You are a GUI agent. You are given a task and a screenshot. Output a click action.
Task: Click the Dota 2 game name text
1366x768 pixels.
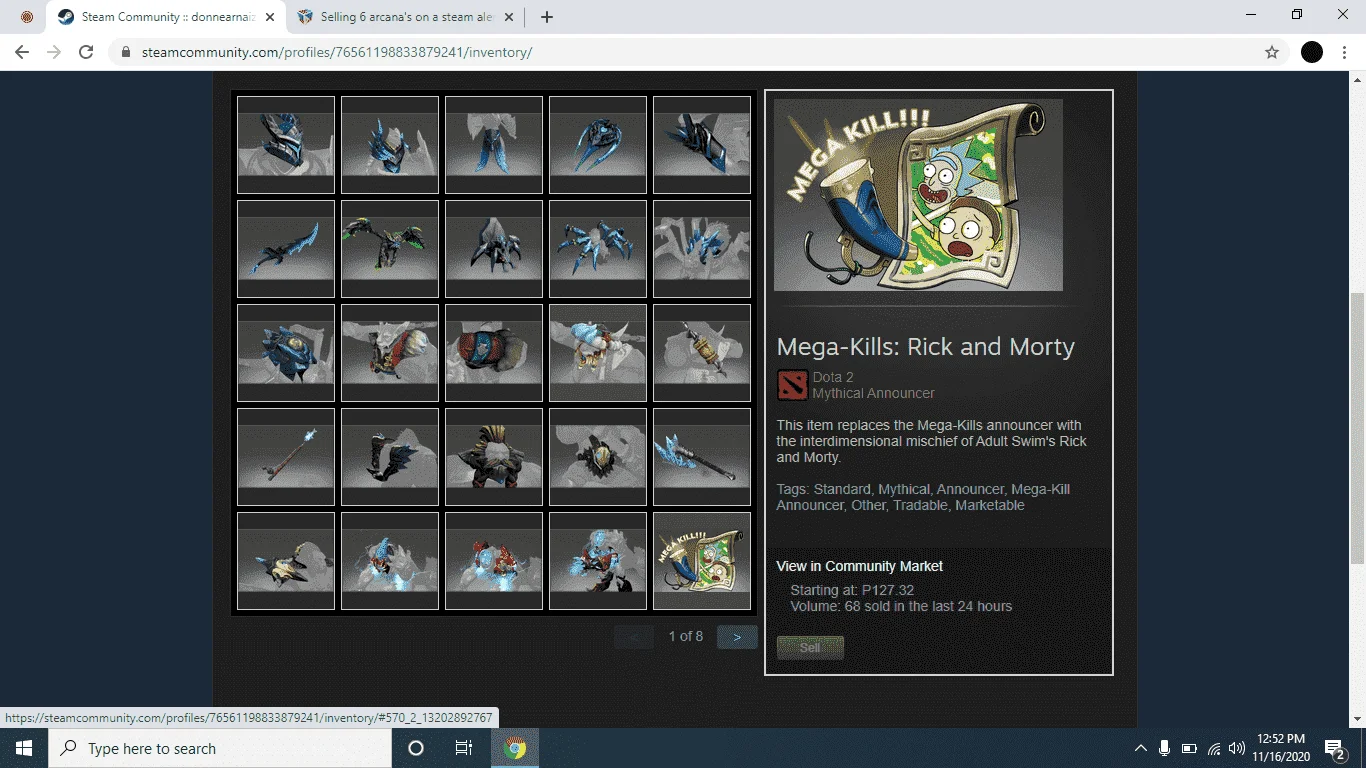833,377
